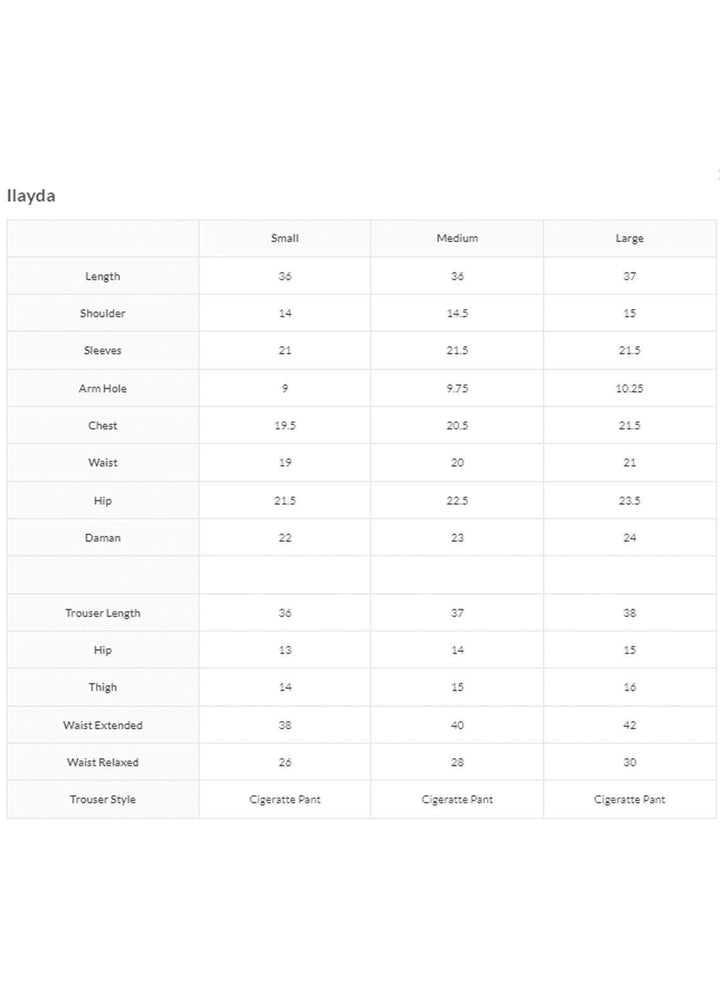Select the Medium column header
Image resolution: width=720 pixels, height=1002 pixels.
[x=457, y=238]
